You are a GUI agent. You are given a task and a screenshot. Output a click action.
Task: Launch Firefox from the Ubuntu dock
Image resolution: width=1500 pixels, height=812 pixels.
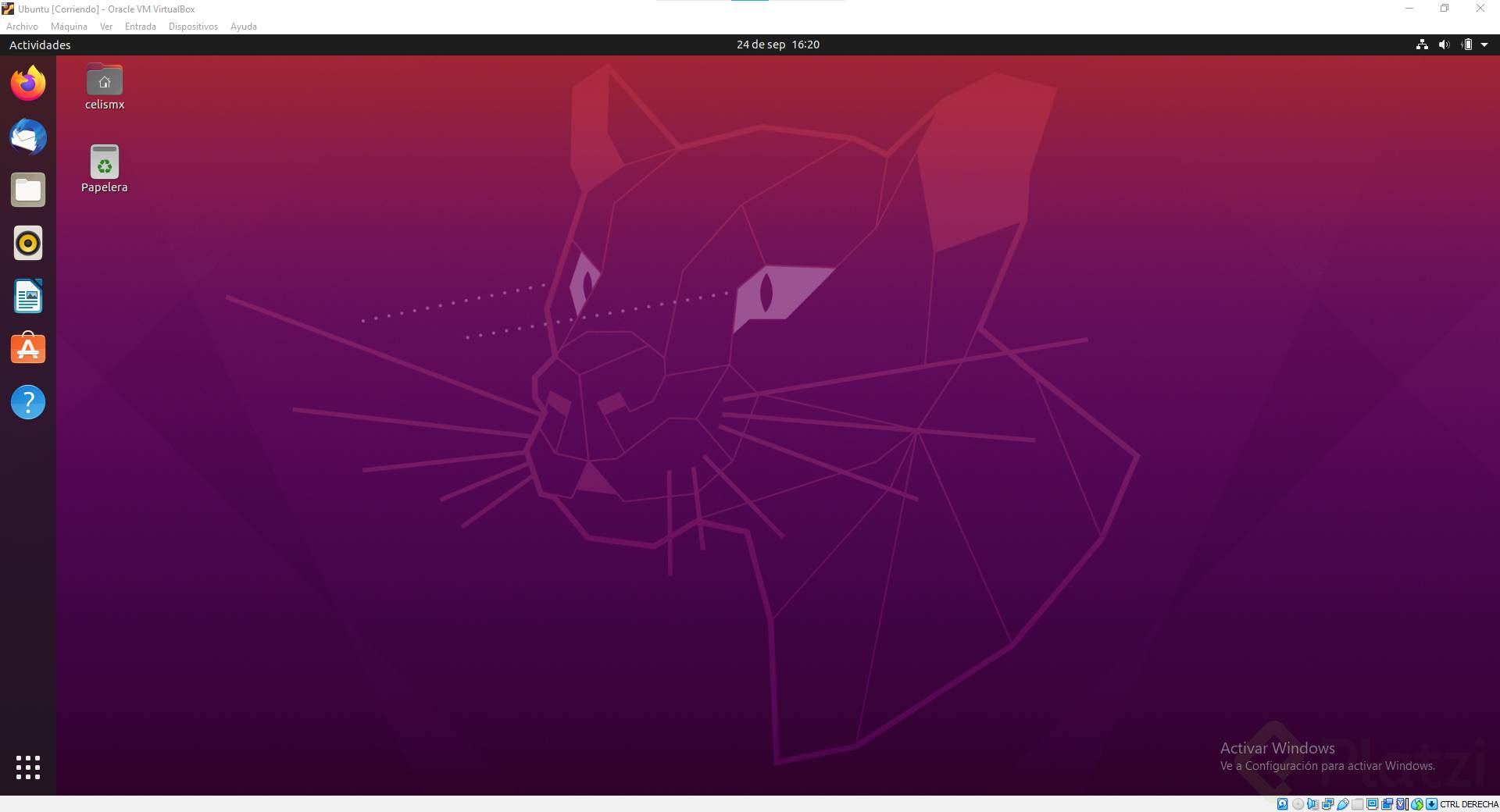point(28,83)
